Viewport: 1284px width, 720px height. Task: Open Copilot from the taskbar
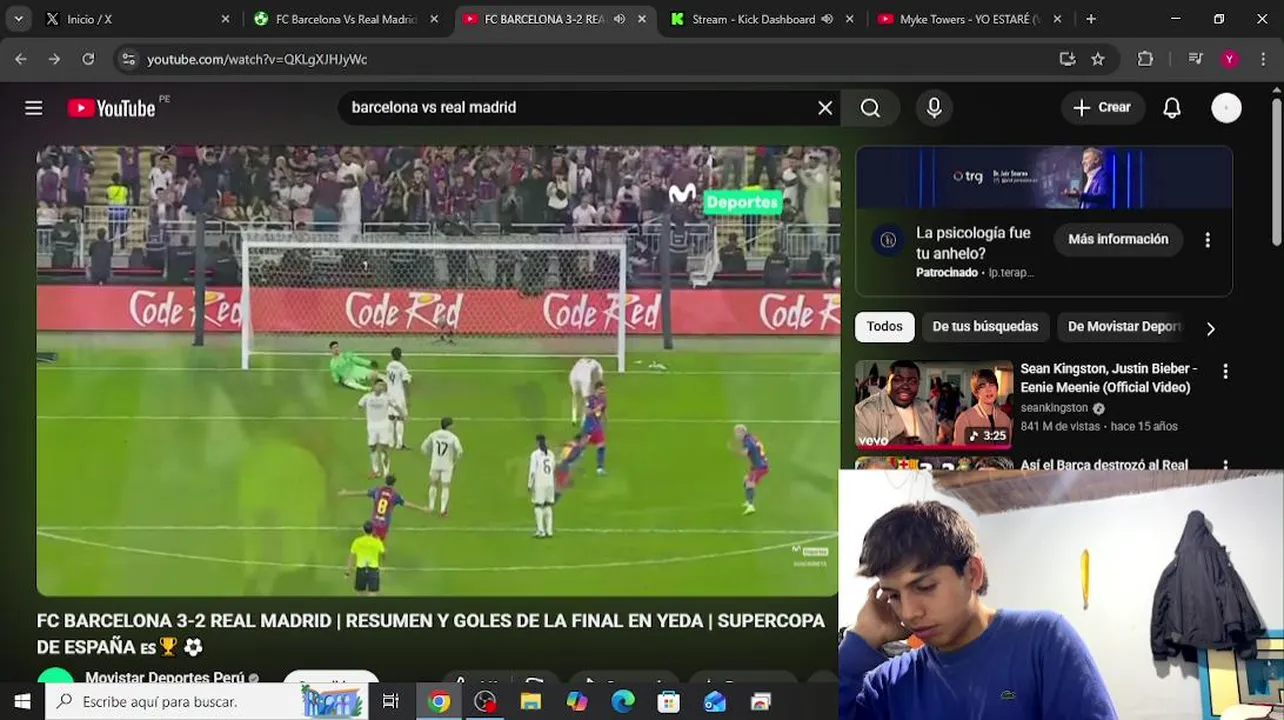pyautogui.click(x=577, y=702)
